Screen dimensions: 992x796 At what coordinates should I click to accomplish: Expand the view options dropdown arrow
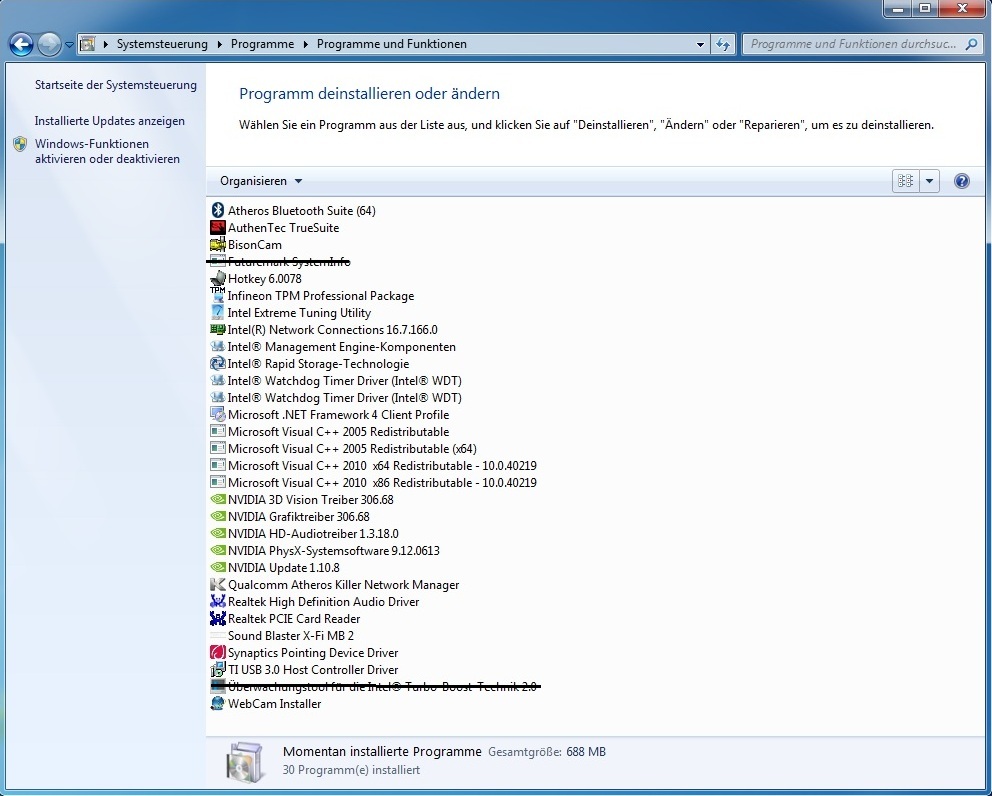click(x=929, y=181)
